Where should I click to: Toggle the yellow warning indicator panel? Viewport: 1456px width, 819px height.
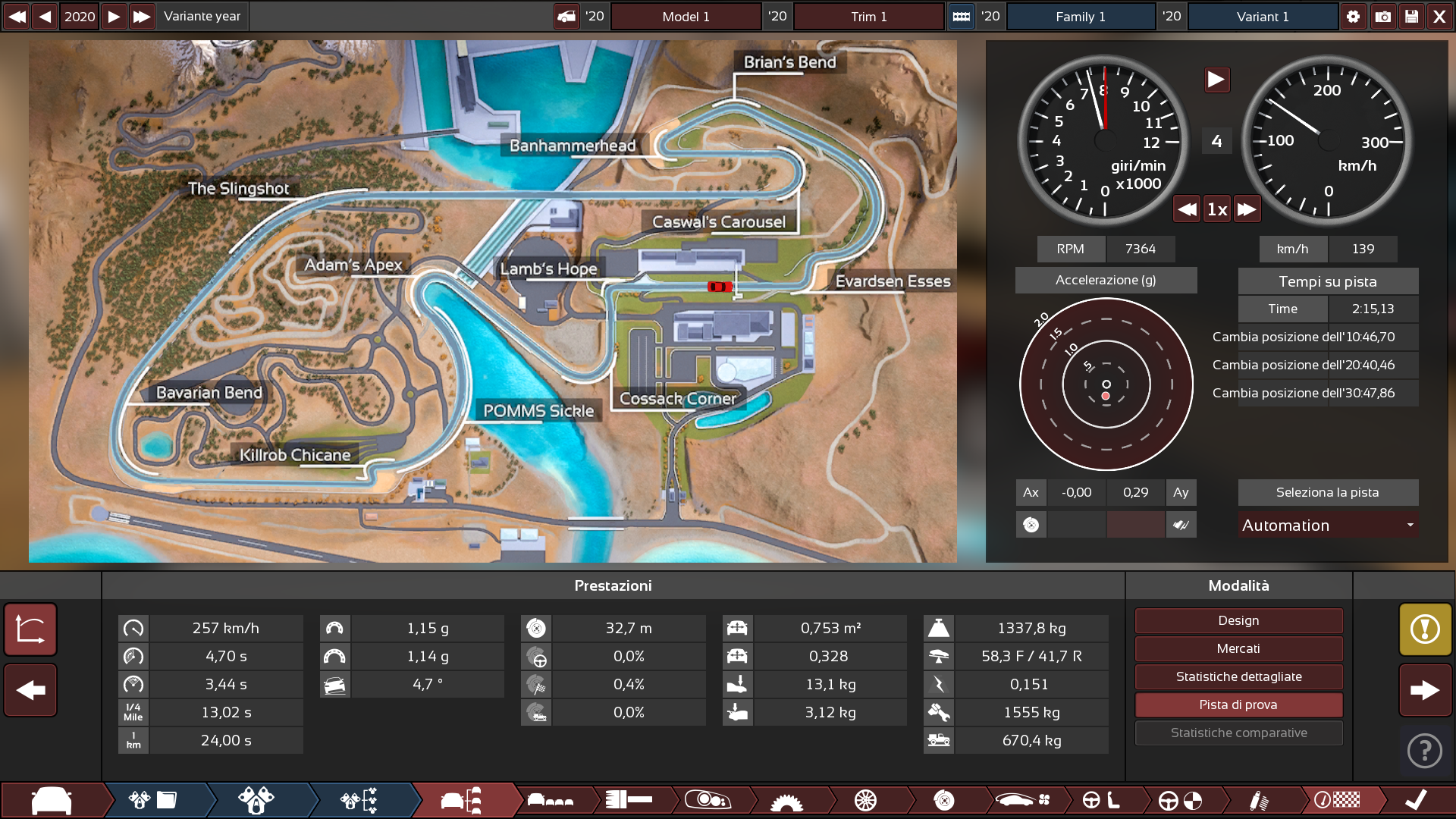click(1426, 629)
